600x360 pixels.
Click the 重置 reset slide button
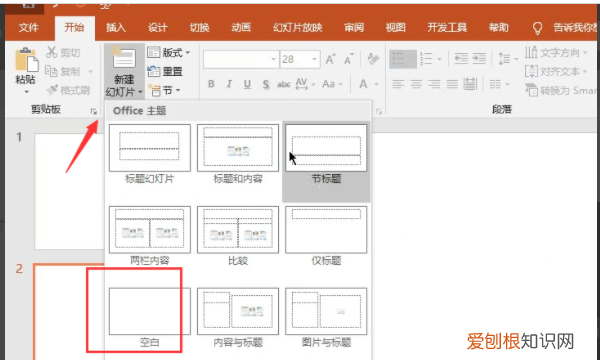pyautogui.click(x=165, y=71)
